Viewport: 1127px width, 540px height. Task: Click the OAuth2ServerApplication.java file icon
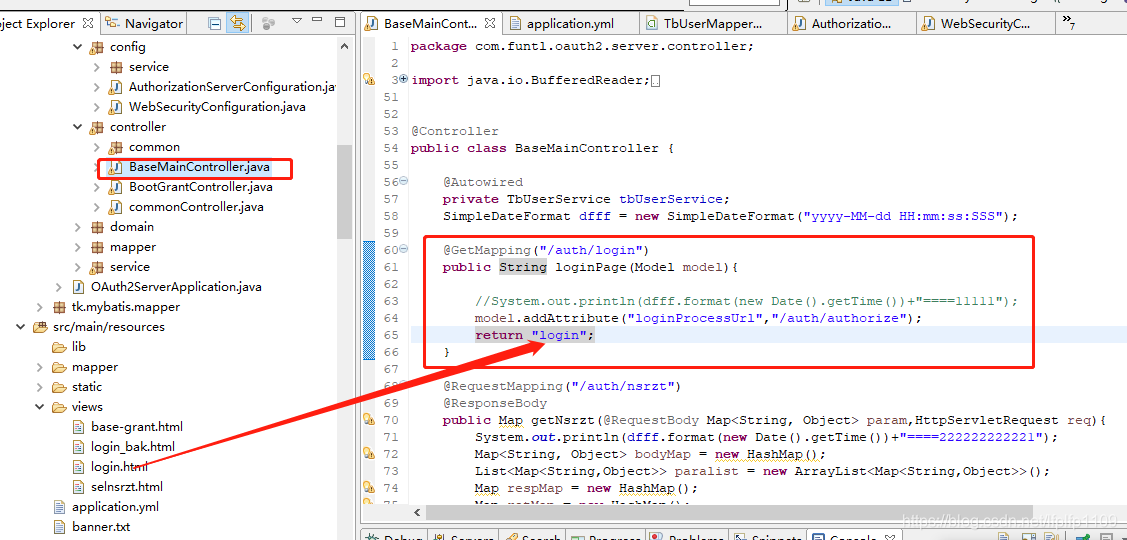click(78, 287)
